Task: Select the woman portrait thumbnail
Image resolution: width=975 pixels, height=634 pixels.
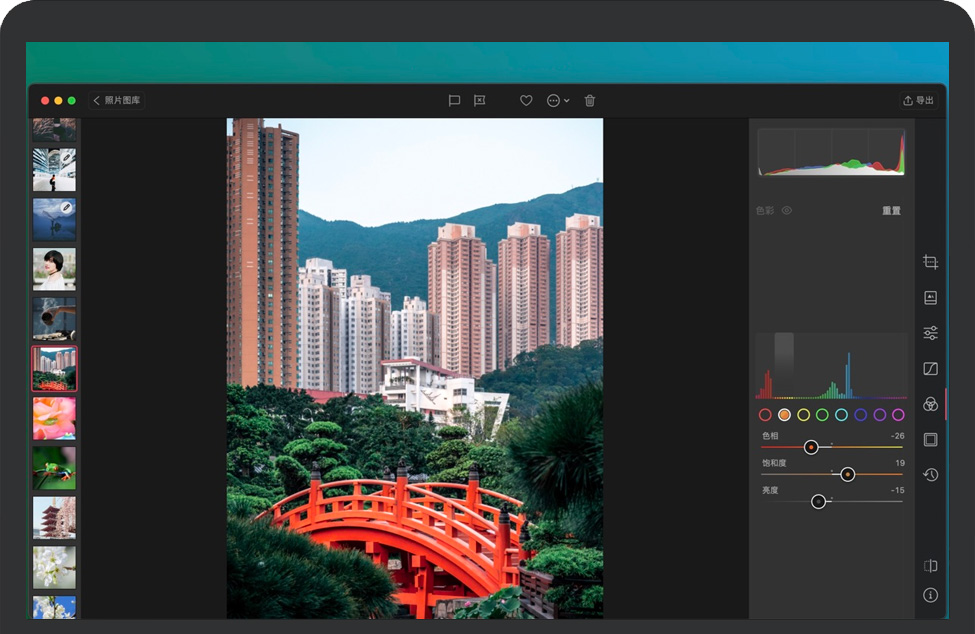Action: pos(54,268)
